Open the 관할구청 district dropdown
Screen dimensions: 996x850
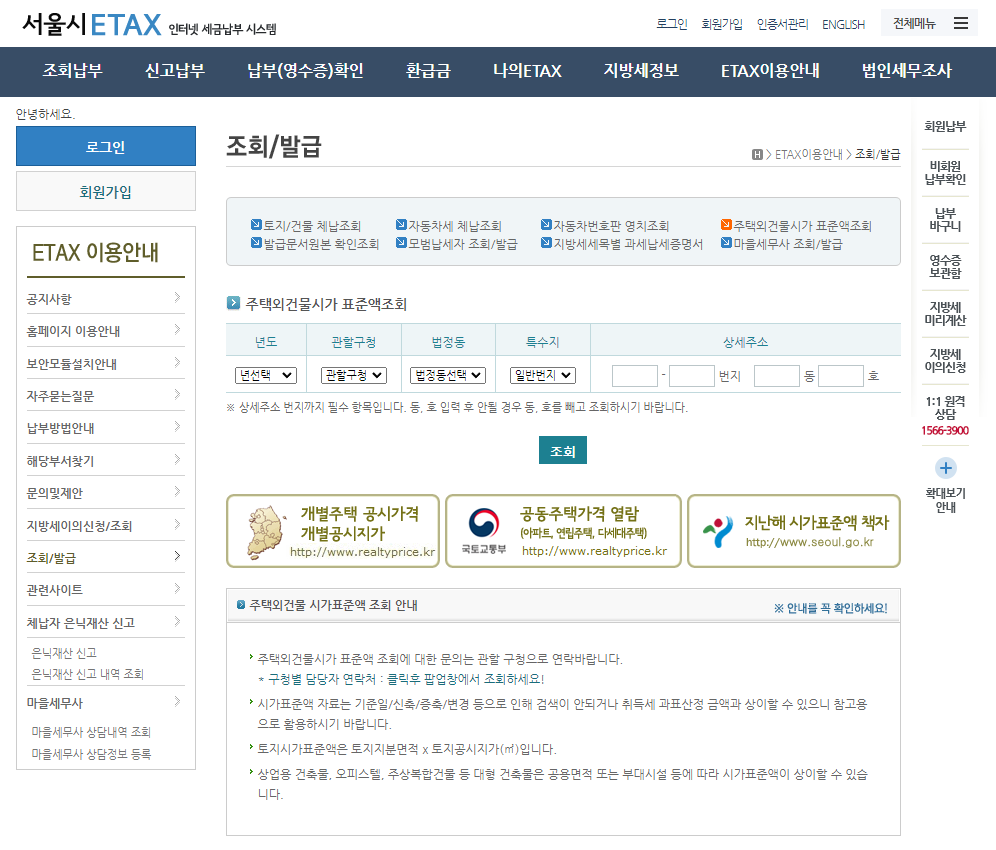click(x=354, y=375)
